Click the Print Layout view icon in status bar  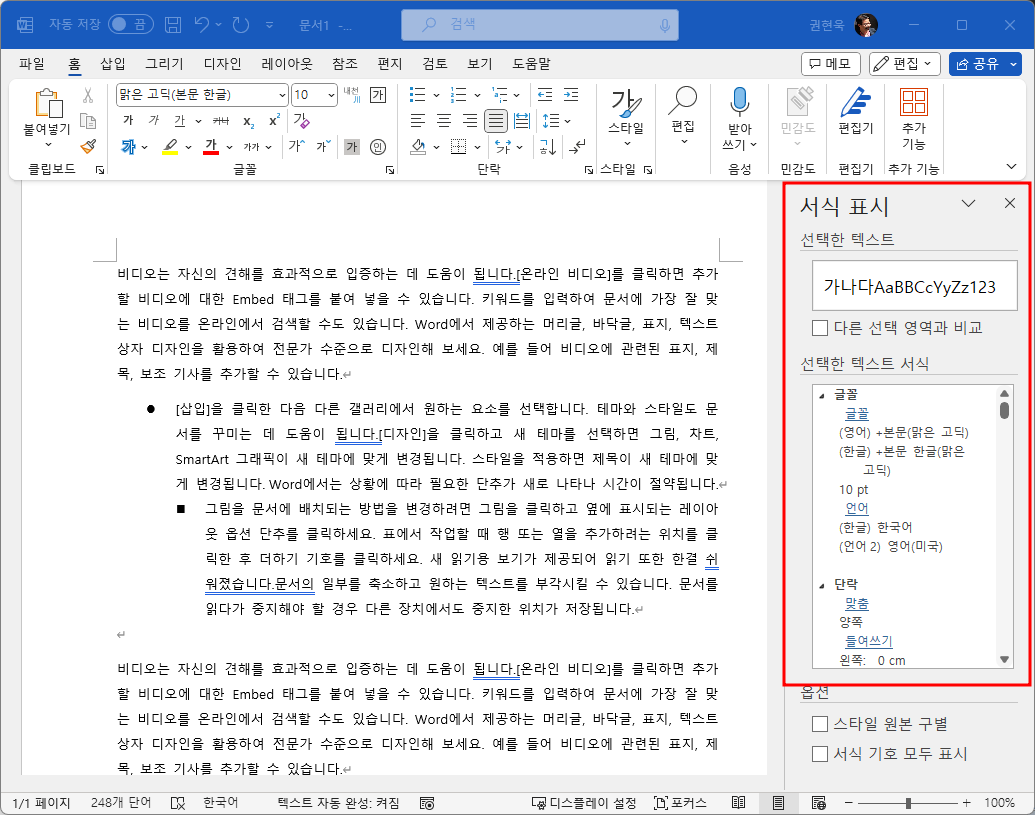coord(778,802)
